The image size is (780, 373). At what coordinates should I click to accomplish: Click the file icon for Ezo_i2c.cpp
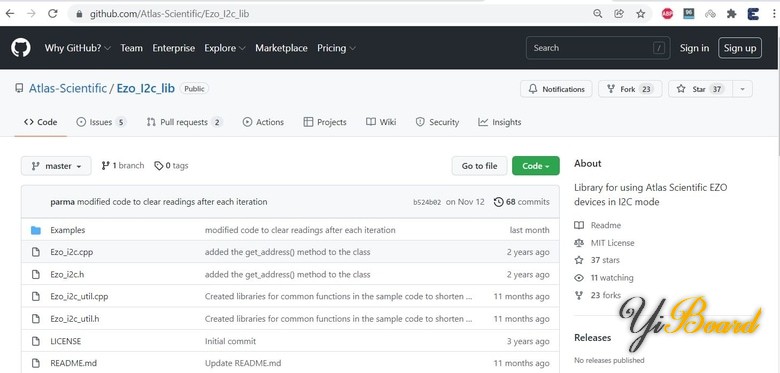tap(36, 252)
